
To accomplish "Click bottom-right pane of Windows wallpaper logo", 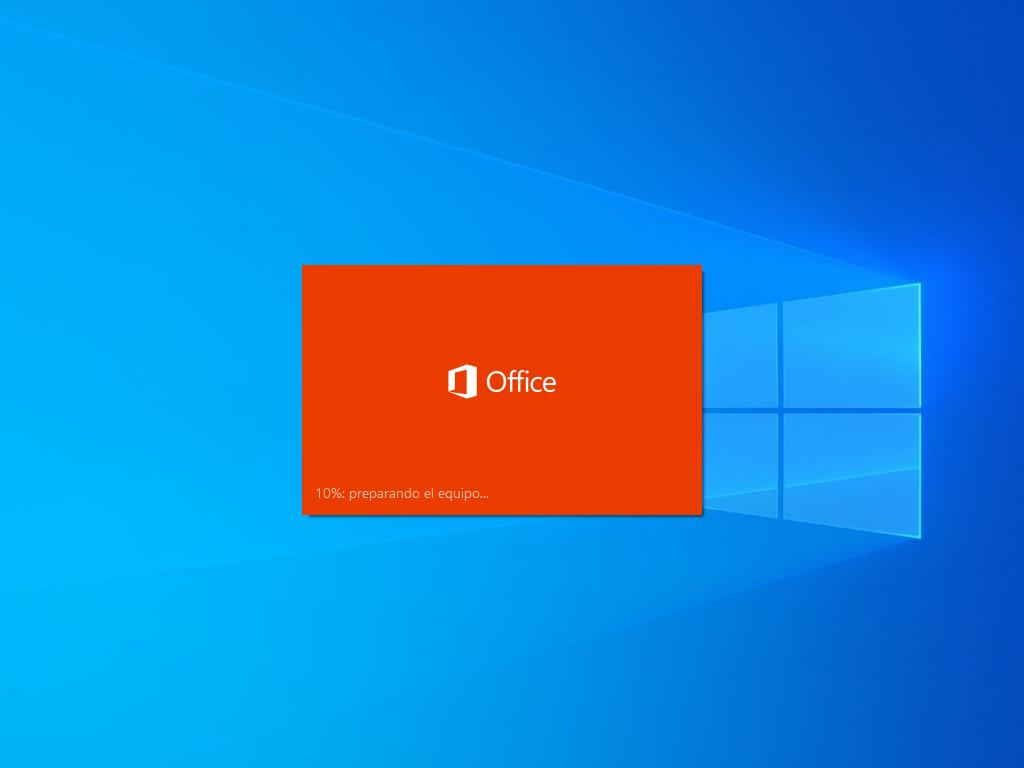I will coord(850,468).
